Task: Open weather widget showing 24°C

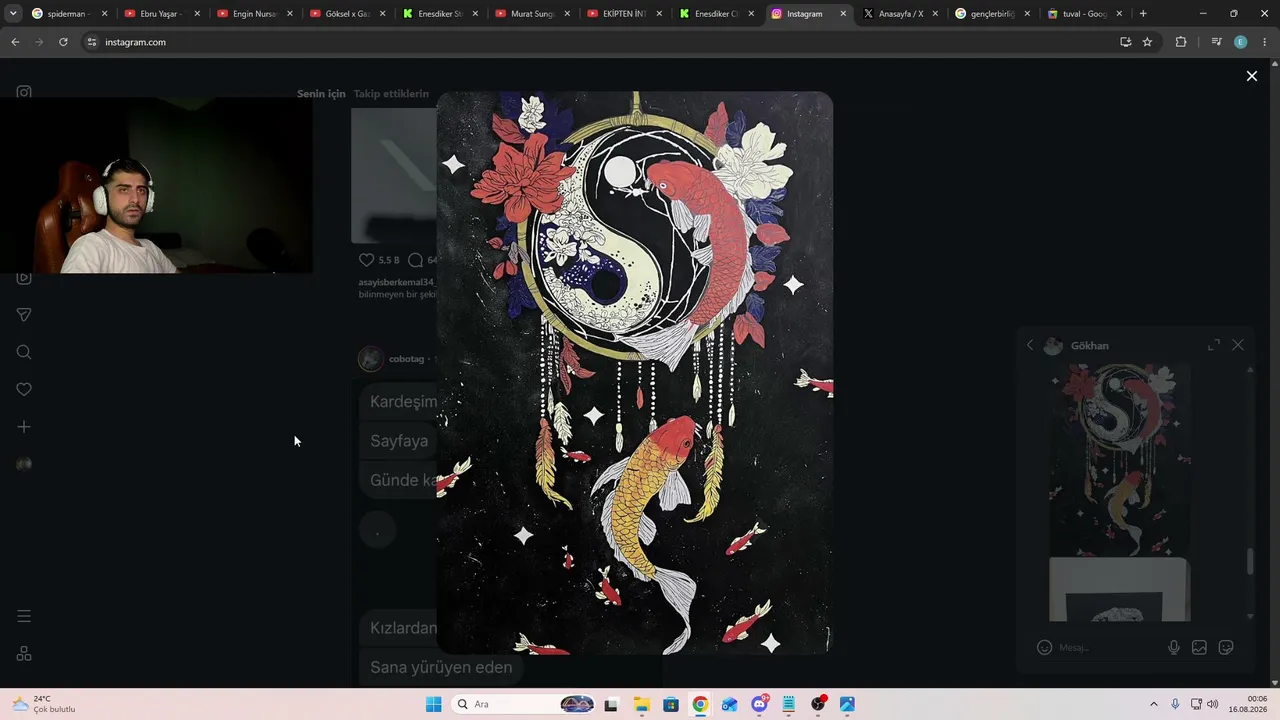Action: [x=45, y=704]
